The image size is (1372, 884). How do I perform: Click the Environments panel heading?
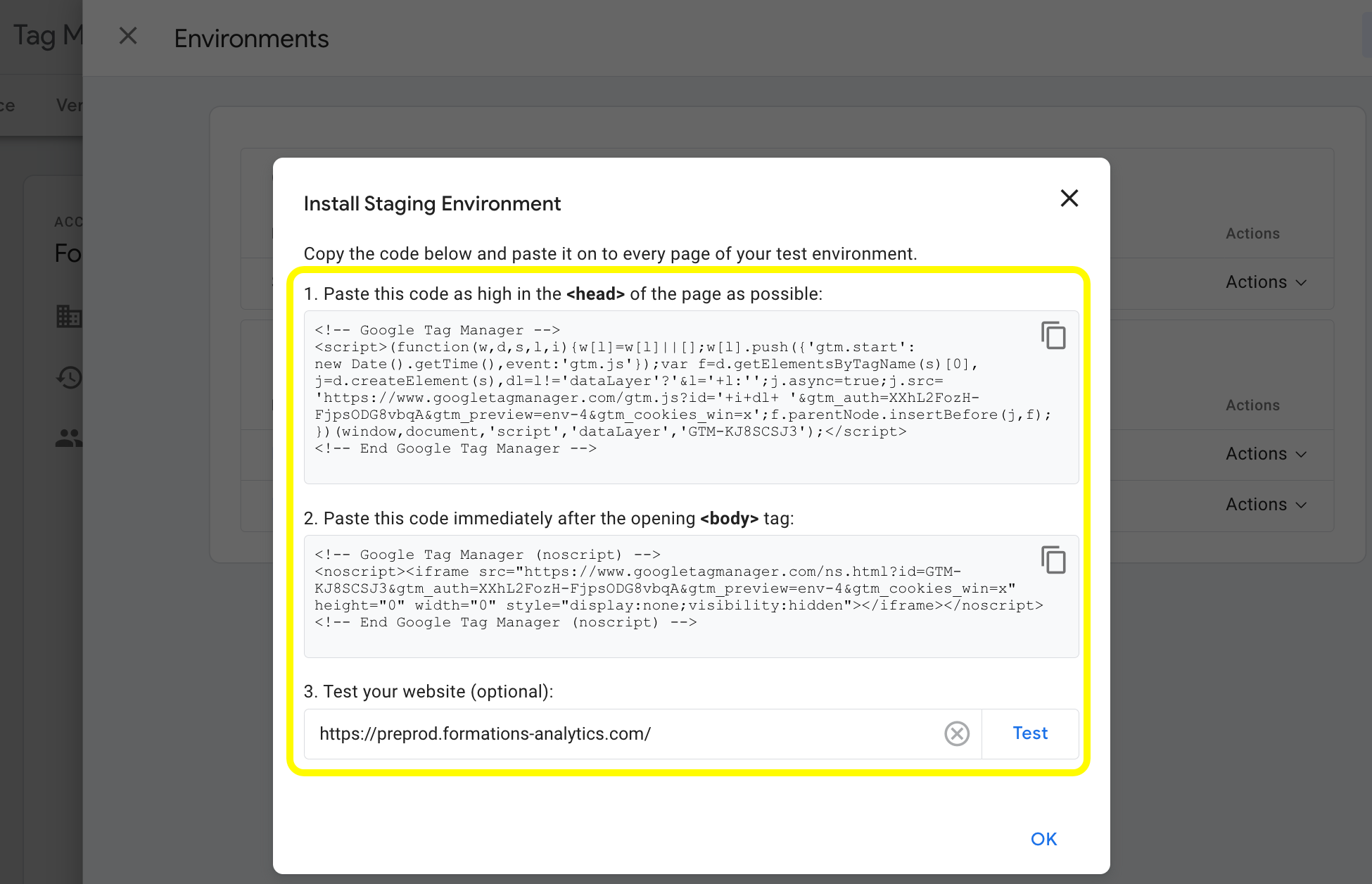(x=251, y=39)
